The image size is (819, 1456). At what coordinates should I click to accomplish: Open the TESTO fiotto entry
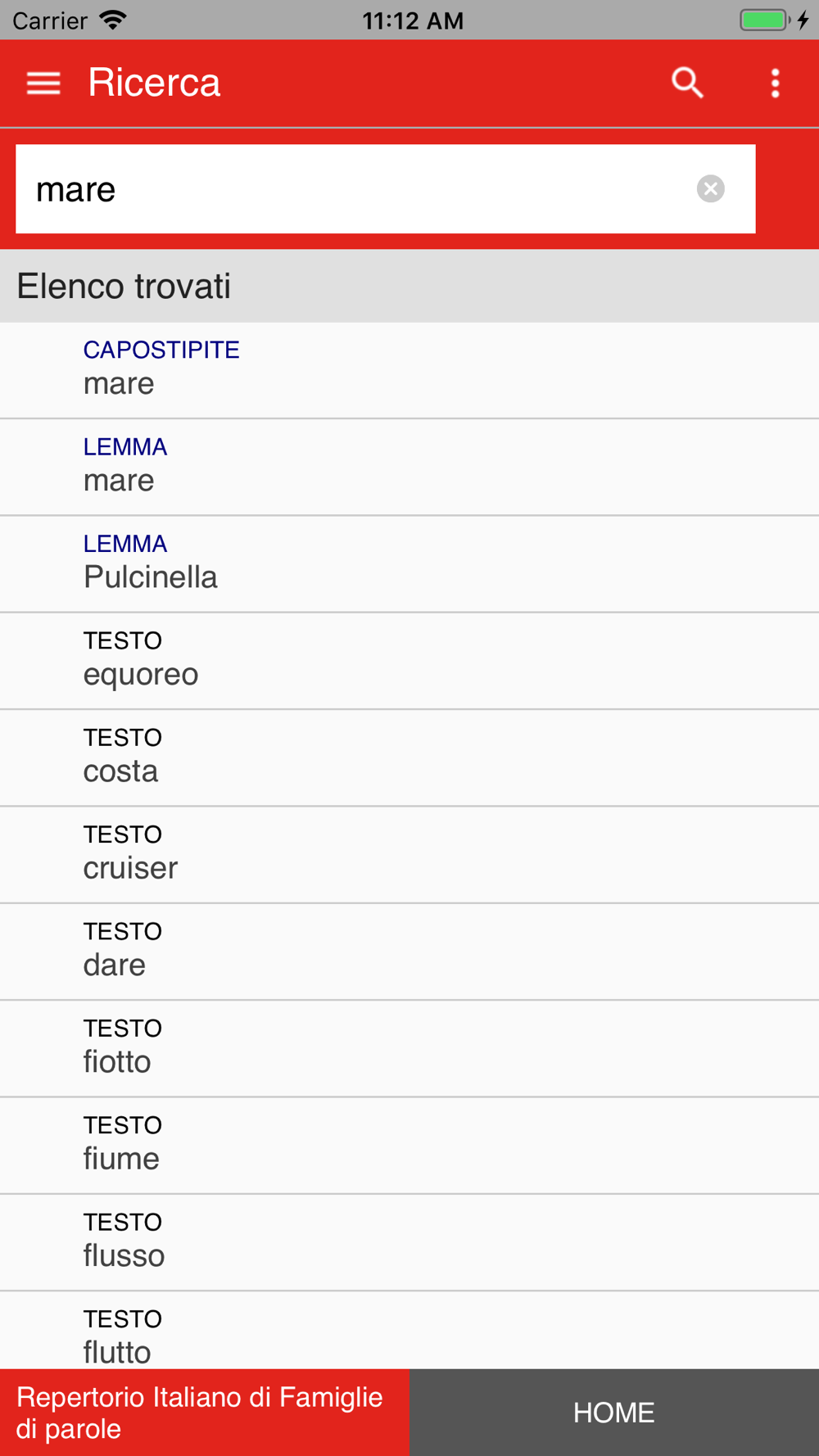pos(409,1048)
